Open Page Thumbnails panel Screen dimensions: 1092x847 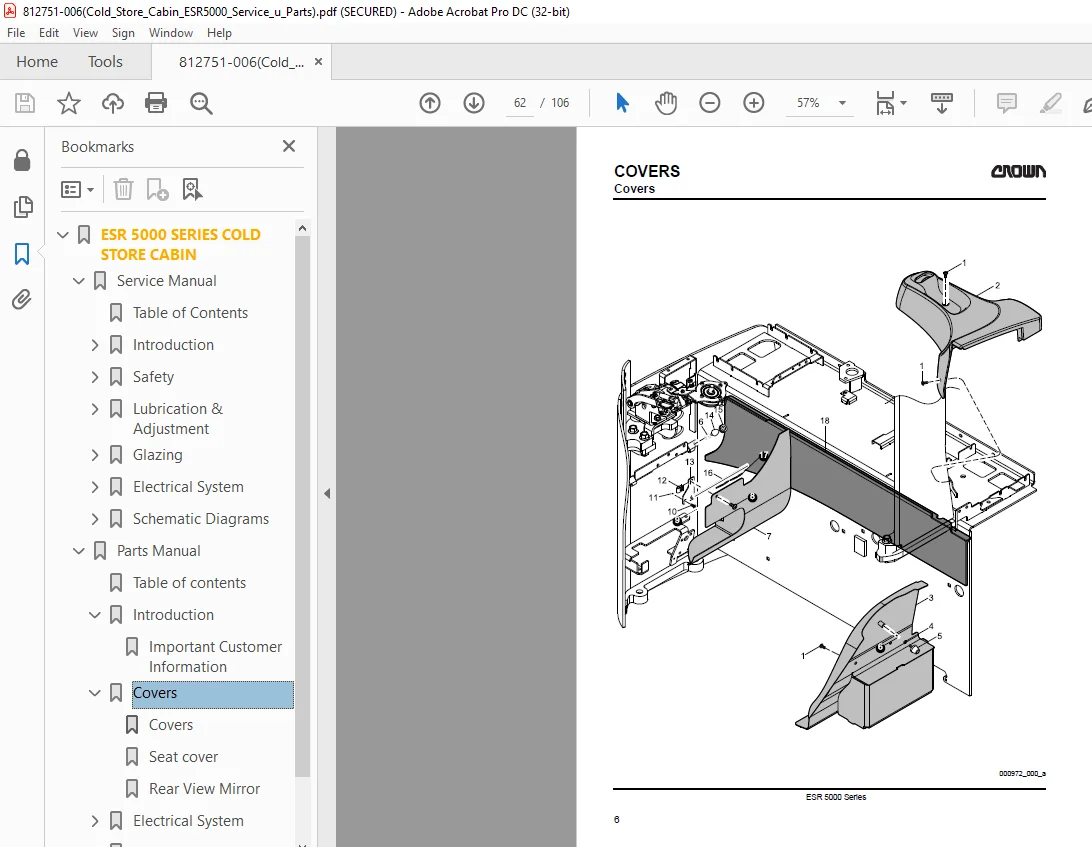[22, 207]
